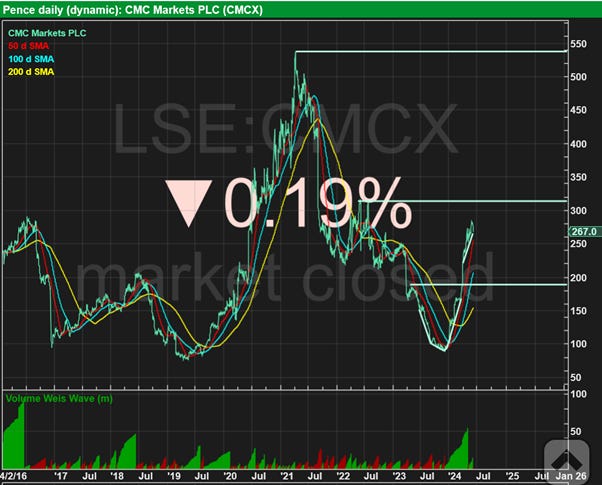This screenshot has width=602, height=485.
Task: Select the horizontal level line near 315
Action: coord(462,201)
